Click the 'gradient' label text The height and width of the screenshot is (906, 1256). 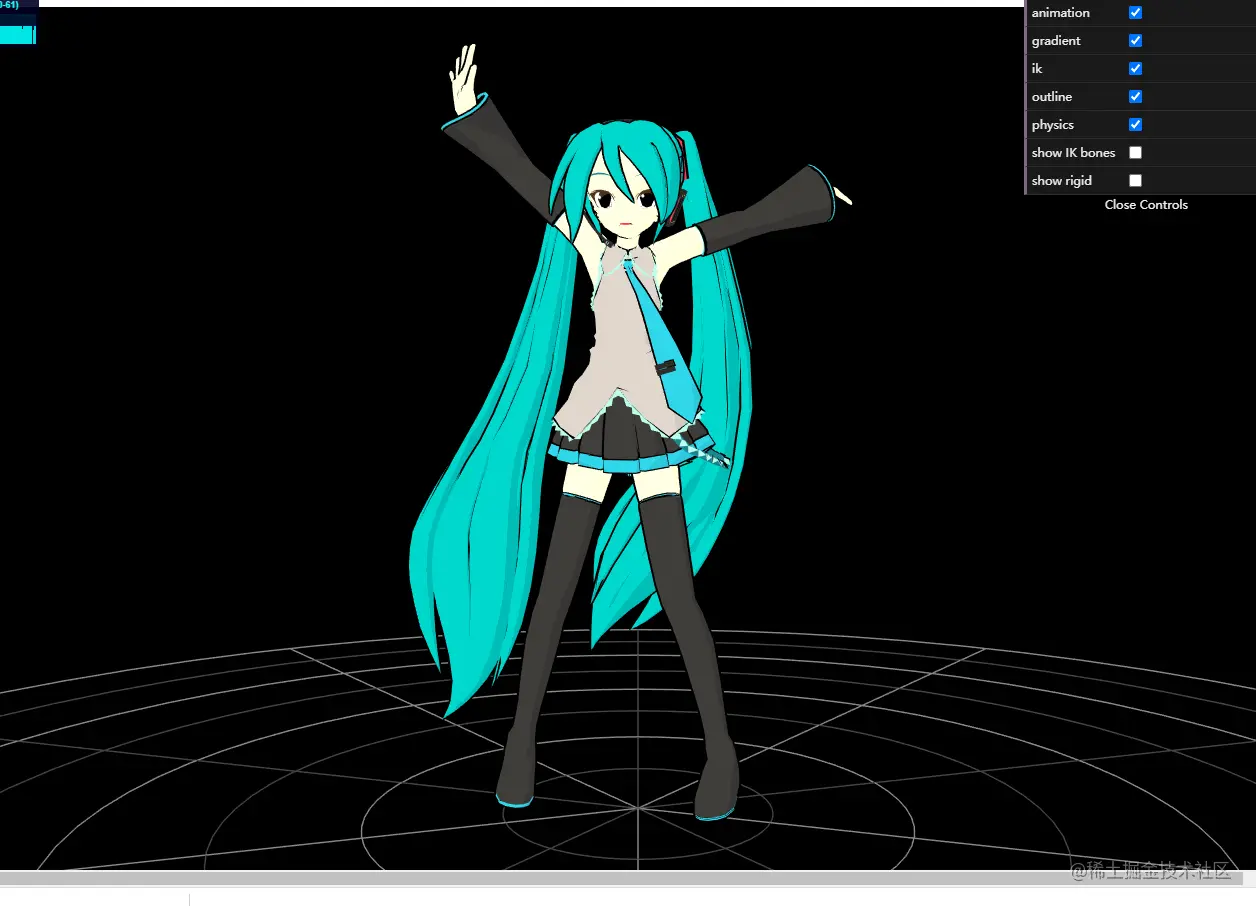pos(1056,41)
